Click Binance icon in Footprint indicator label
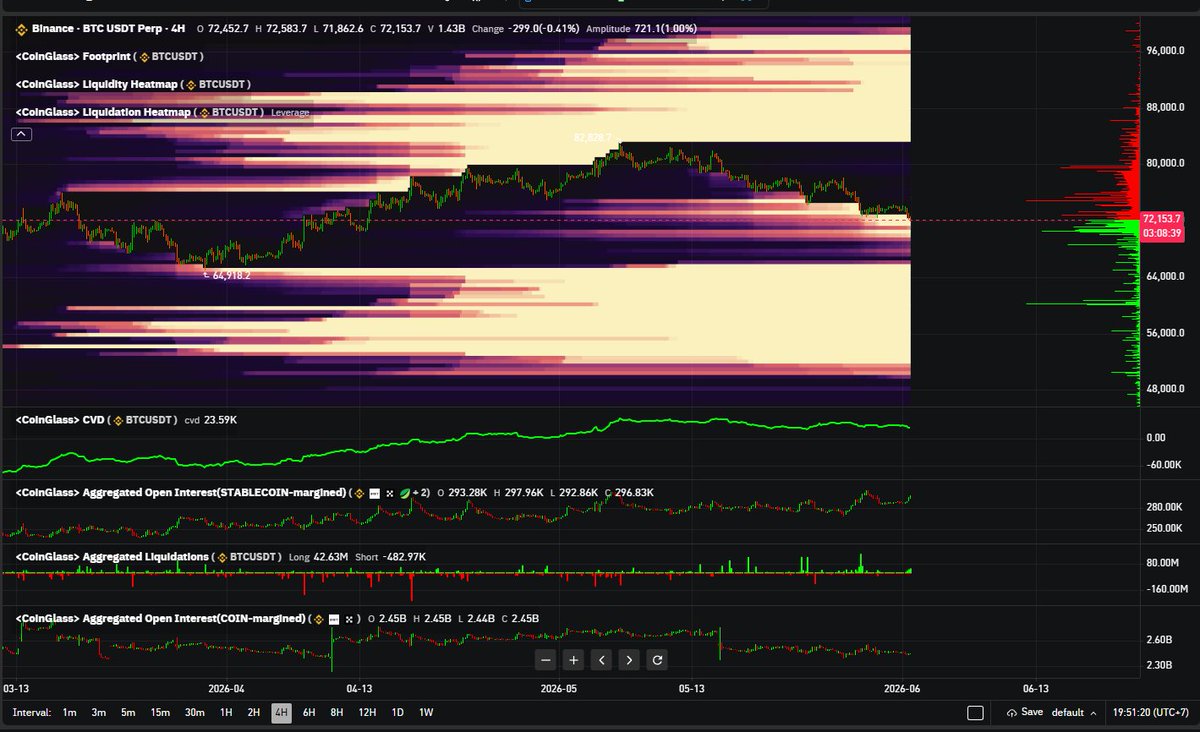This screenshot has width=1200, height=732. (144, 58)
